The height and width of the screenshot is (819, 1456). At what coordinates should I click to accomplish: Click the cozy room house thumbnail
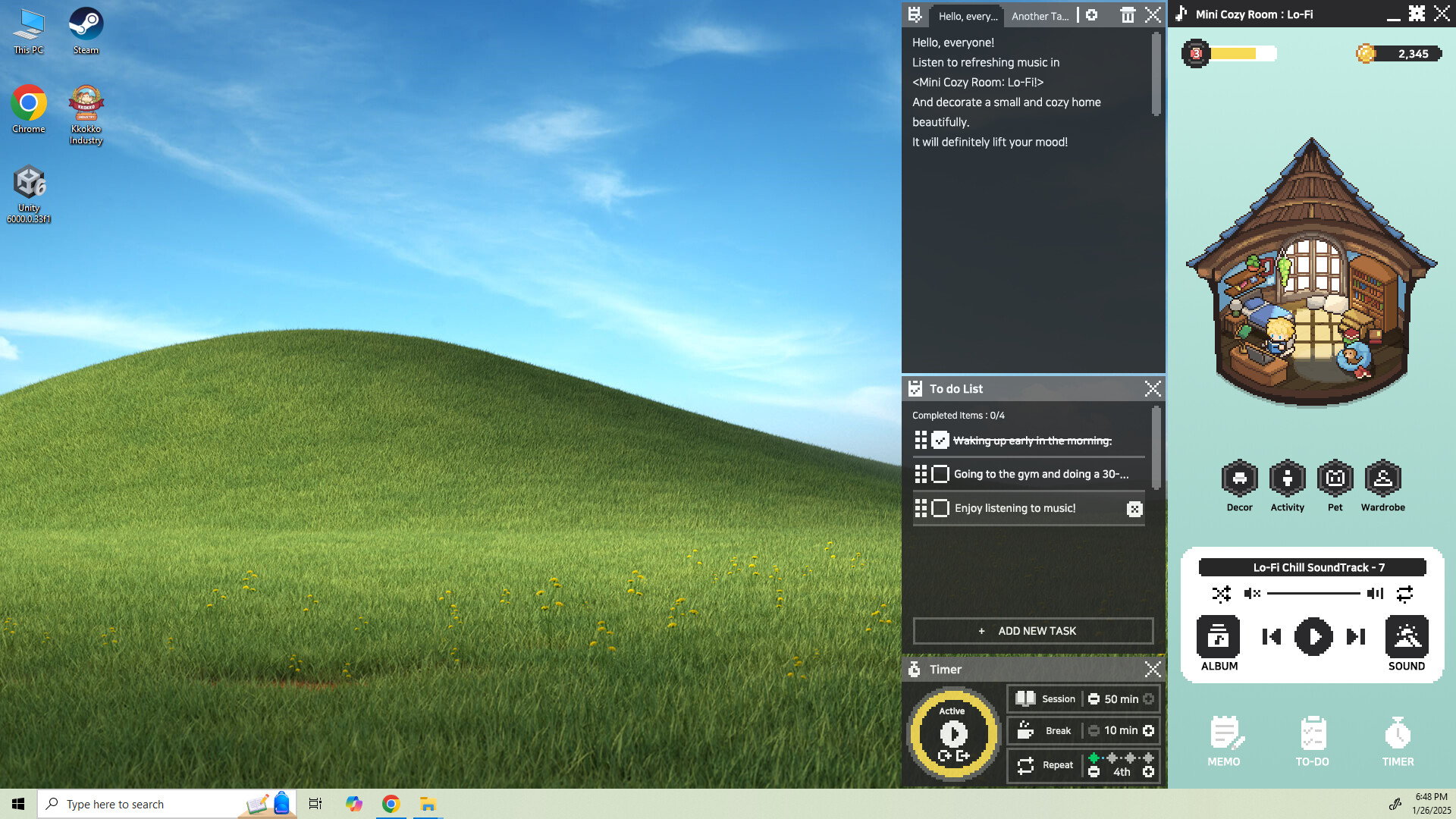coord(1312,271)
